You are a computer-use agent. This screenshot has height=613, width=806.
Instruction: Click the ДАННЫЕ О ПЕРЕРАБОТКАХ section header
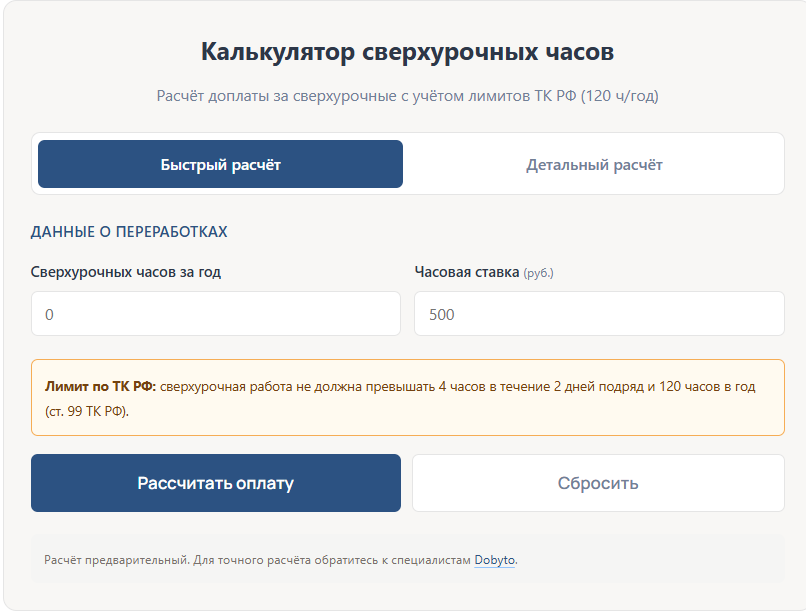point(130,231)
